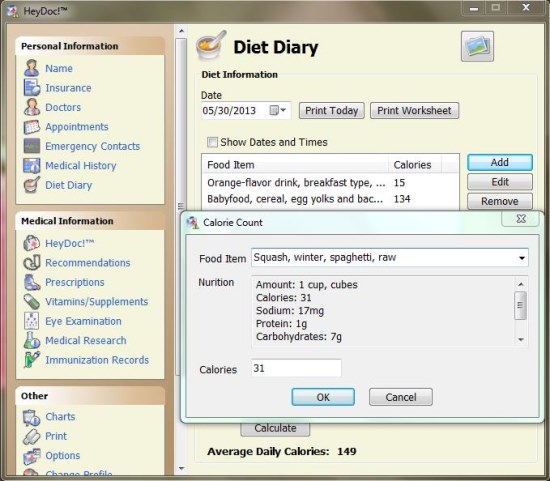The image size is (550, 481).
Task: Open the Recommendations link
Action: point(88,263)
